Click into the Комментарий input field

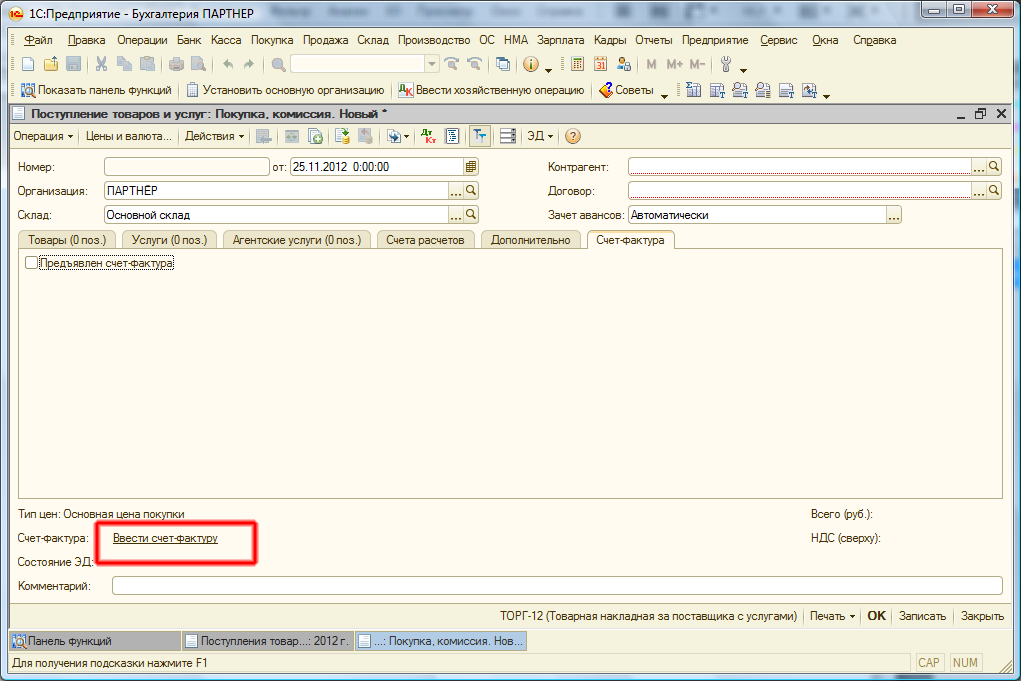556,586
